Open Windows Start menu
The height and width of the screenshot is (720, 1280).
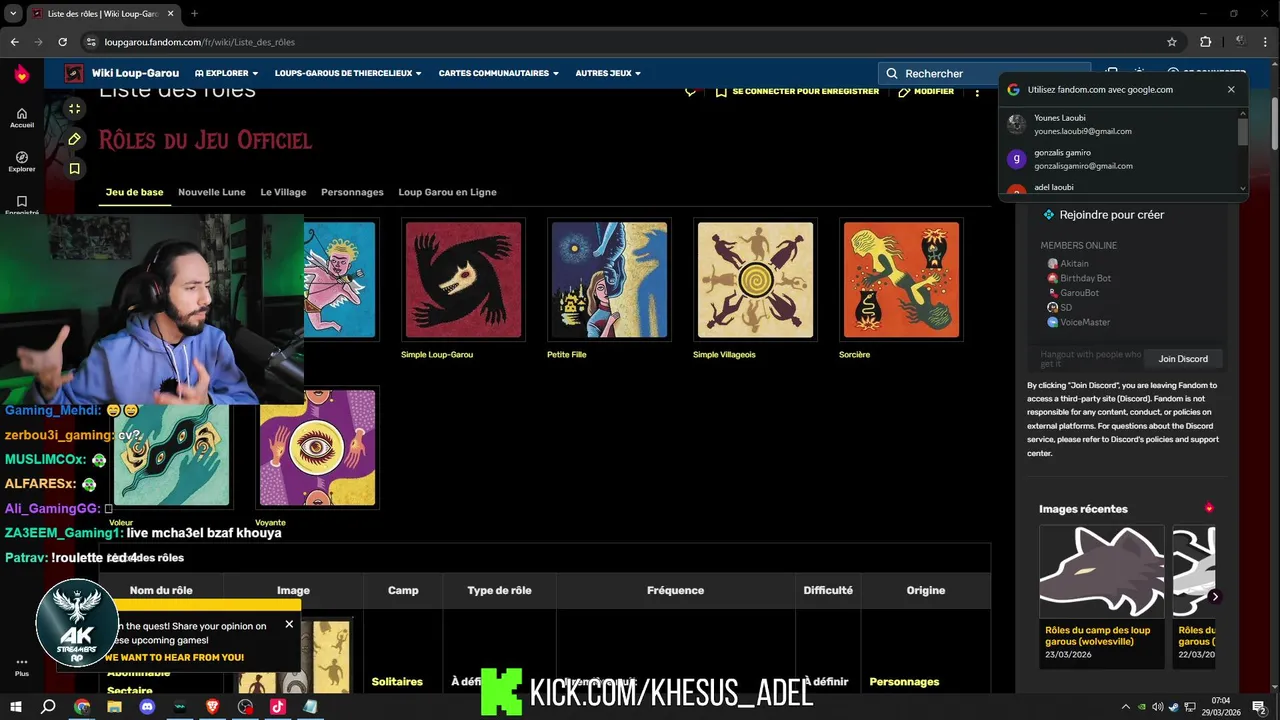point(16,706)
